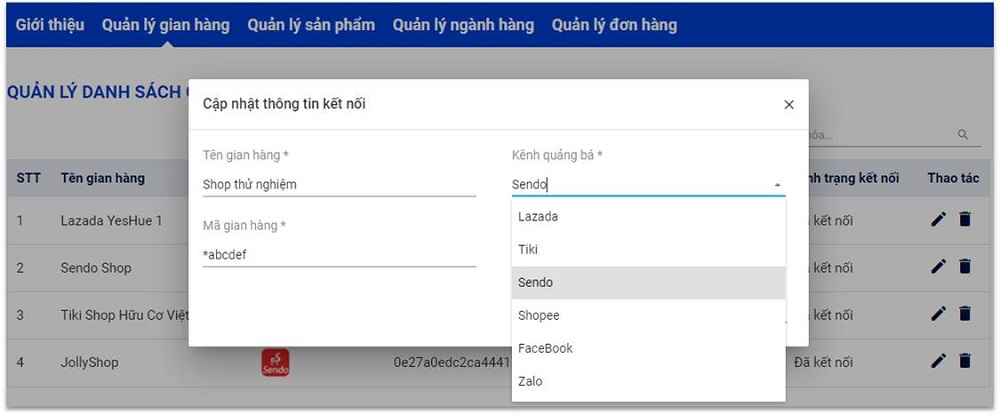Screen dimensions: 1000x415
Task: Click the Tên gian hàng input field
Action: (339, 185)
